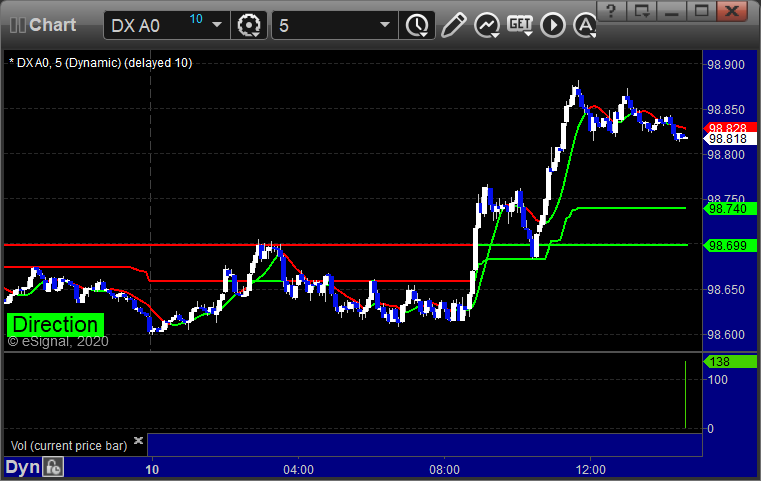Maximize the chart window
This screenshot has height=481, width=761.
click(x=701, y=11)
